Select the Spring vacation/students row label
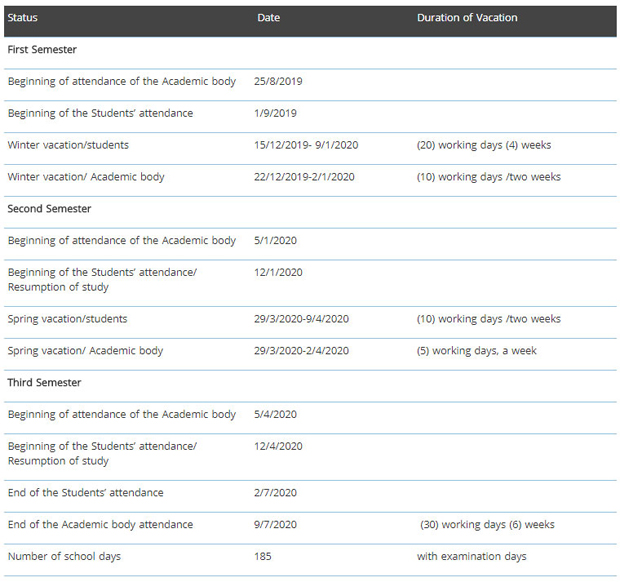Viewport: 620px width, 582px height. point(67,319)
